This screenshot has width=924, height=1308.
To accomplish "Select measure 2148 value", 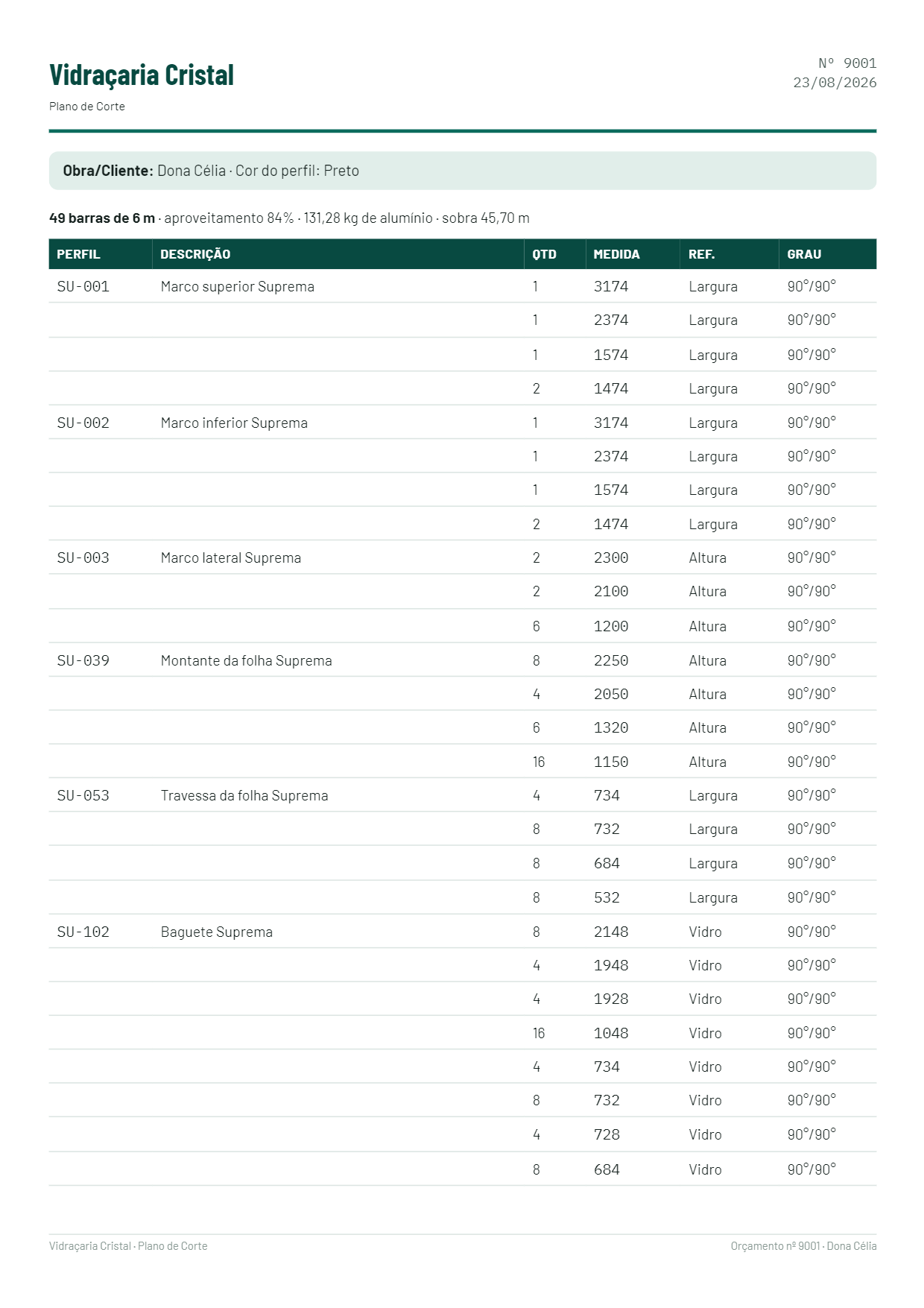I will click(611, 932).
